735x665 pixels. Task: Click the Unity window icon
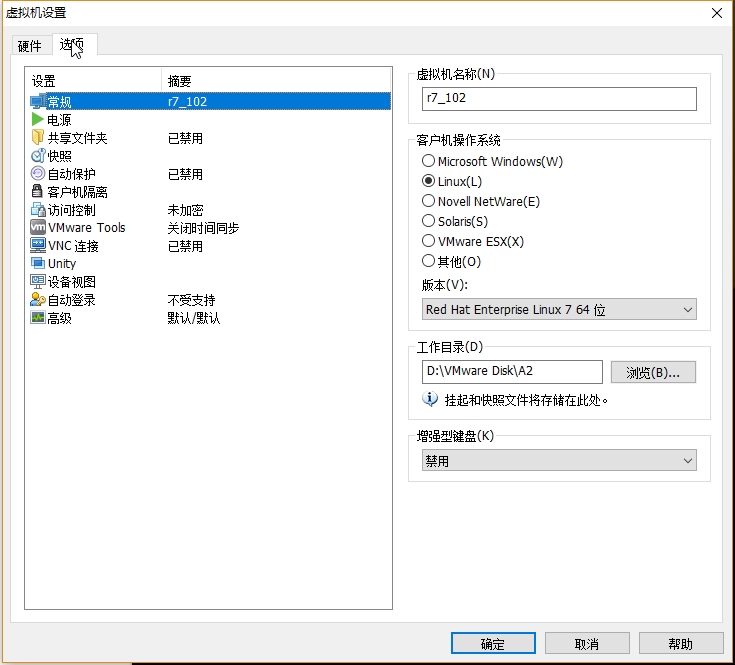[x=38, y=263]
